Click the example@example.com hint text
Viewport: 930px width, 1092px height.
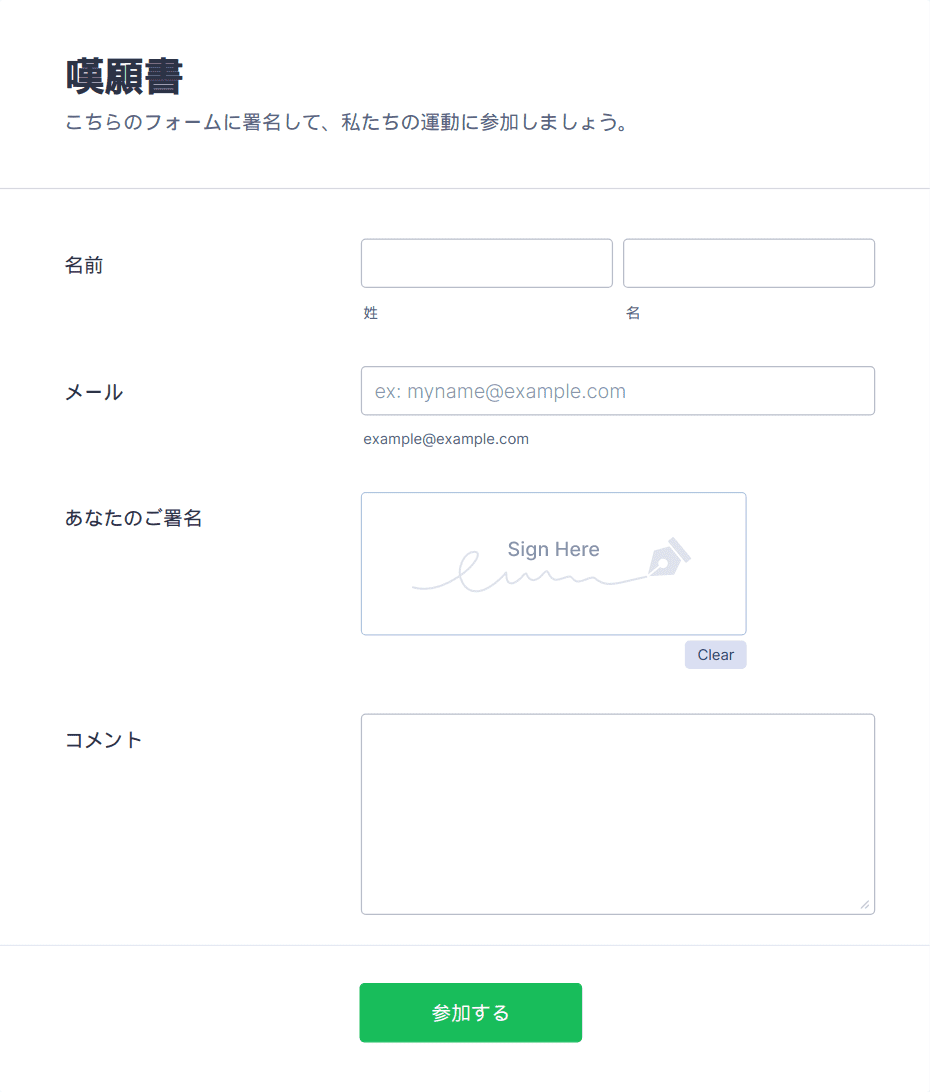pyautogui.click(x=446, y=439)
